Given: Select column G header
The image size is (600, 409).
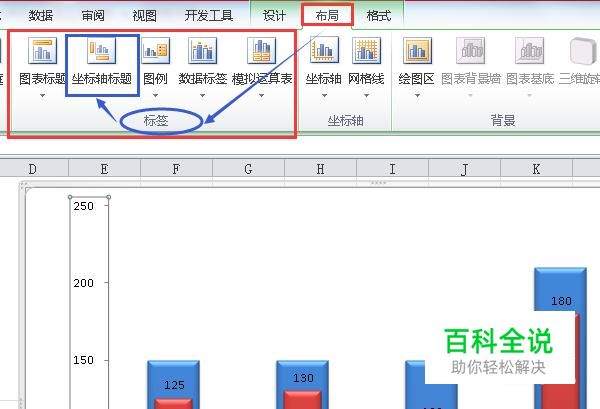Looking at the screenshot, I should (248, 169).
